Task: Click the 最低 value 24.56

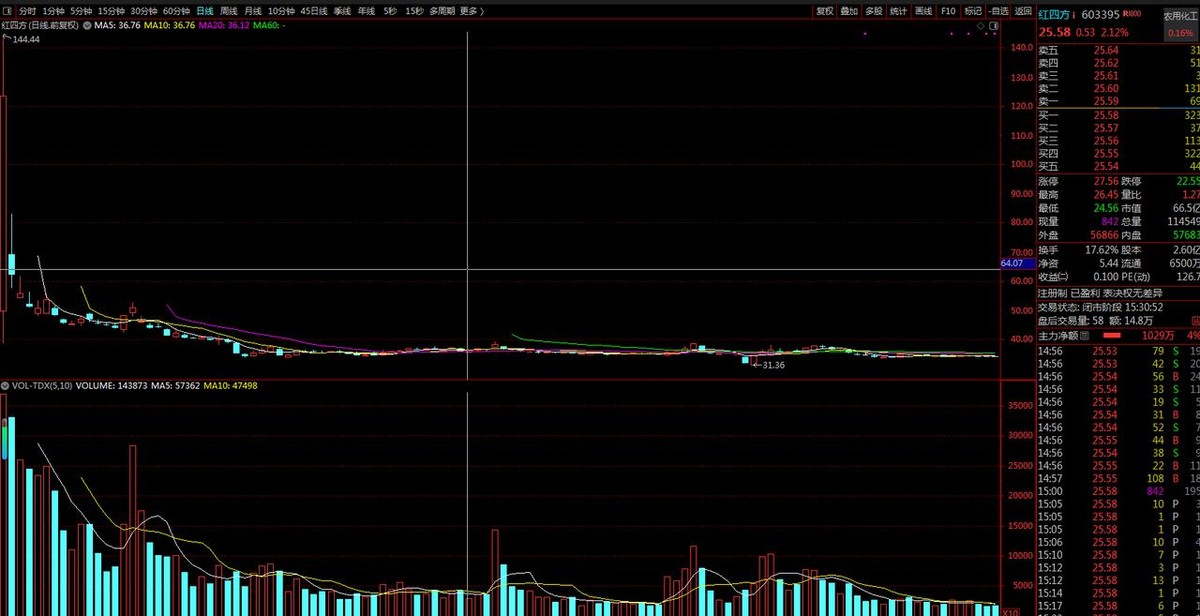Action: [x=1107, y=207]
